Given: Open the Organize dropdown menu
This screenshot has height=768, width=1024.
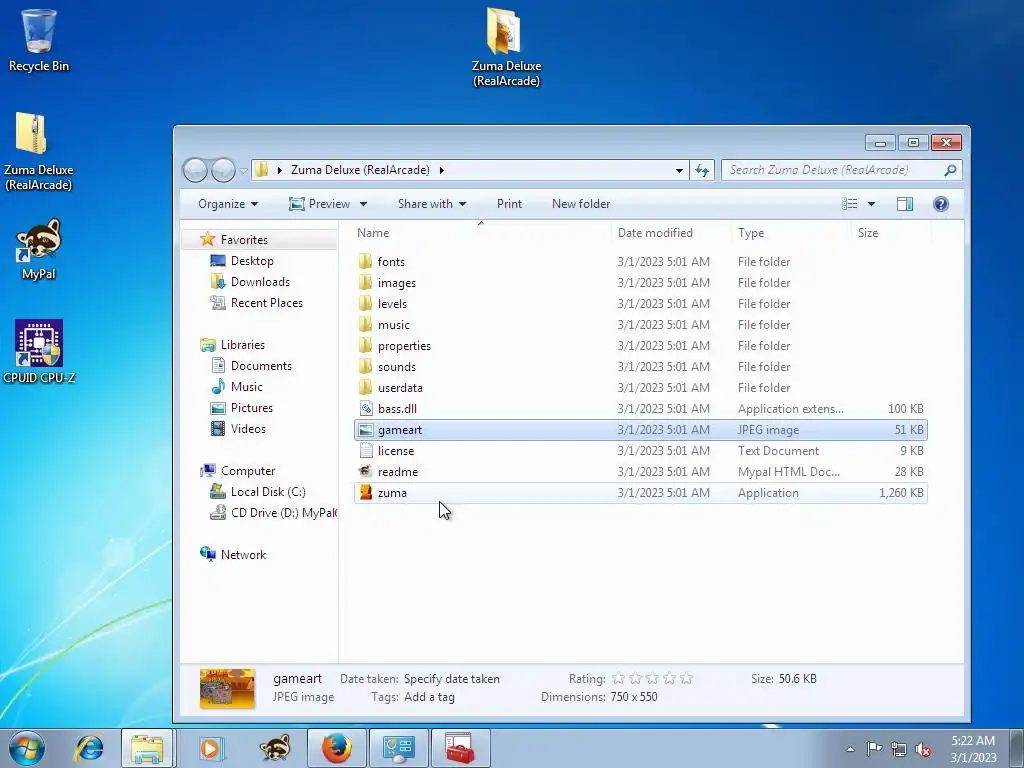Looking at the screenshot, I should click(x=228, y=204).
